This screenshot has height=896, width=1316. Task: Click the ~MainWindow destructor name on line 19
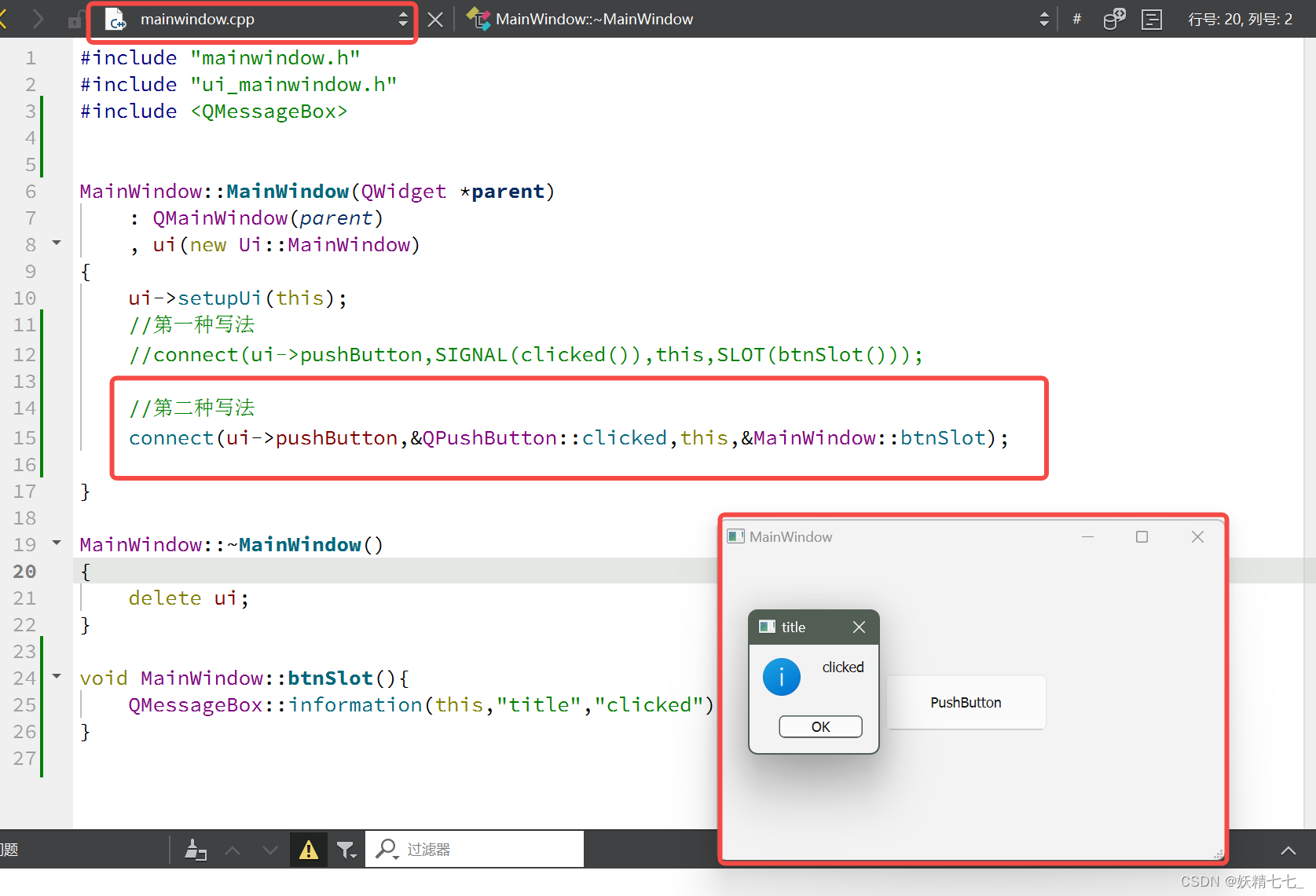click(294, 544)
